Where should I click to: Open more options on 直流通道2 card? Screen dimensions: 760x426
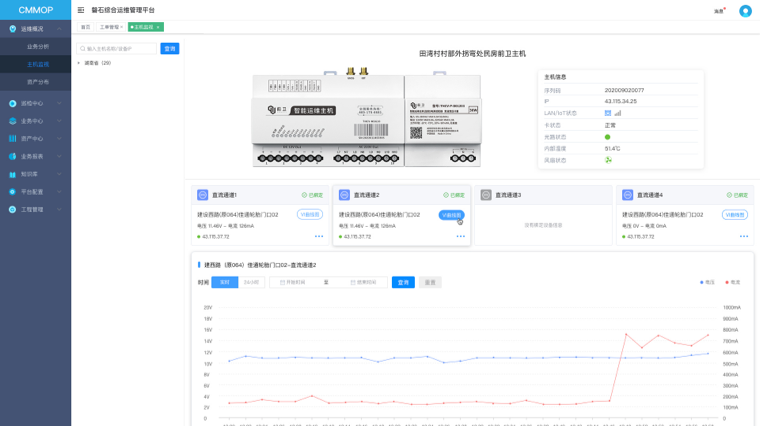460,237
